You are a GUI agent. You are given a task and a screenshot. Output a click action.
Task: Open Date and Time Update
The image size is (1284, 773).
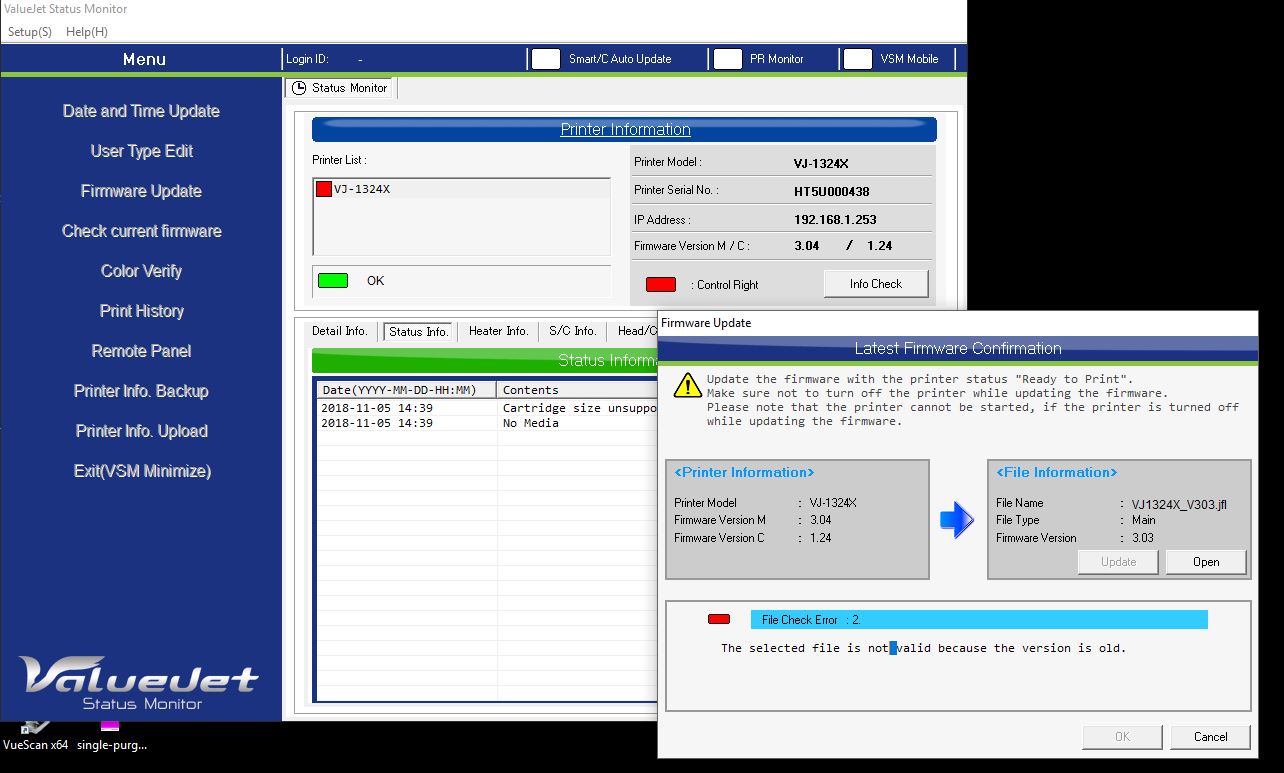pos(141,111)
